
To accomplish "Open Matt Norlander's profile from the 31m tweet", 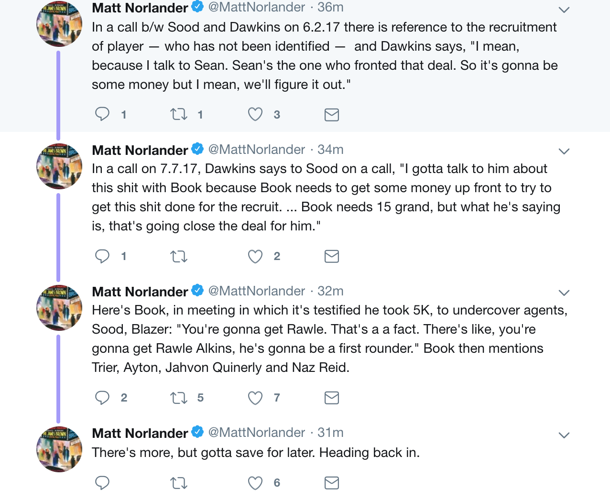I will [140, 433].
